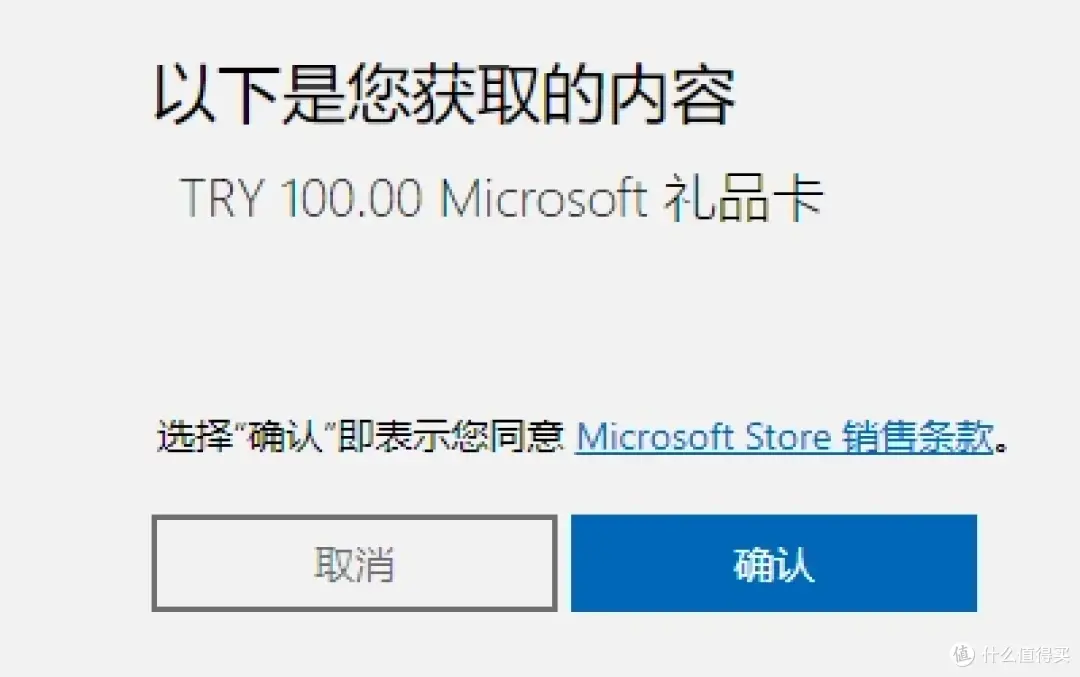Click the 什么值得买 watermark text

(1026, 654)
